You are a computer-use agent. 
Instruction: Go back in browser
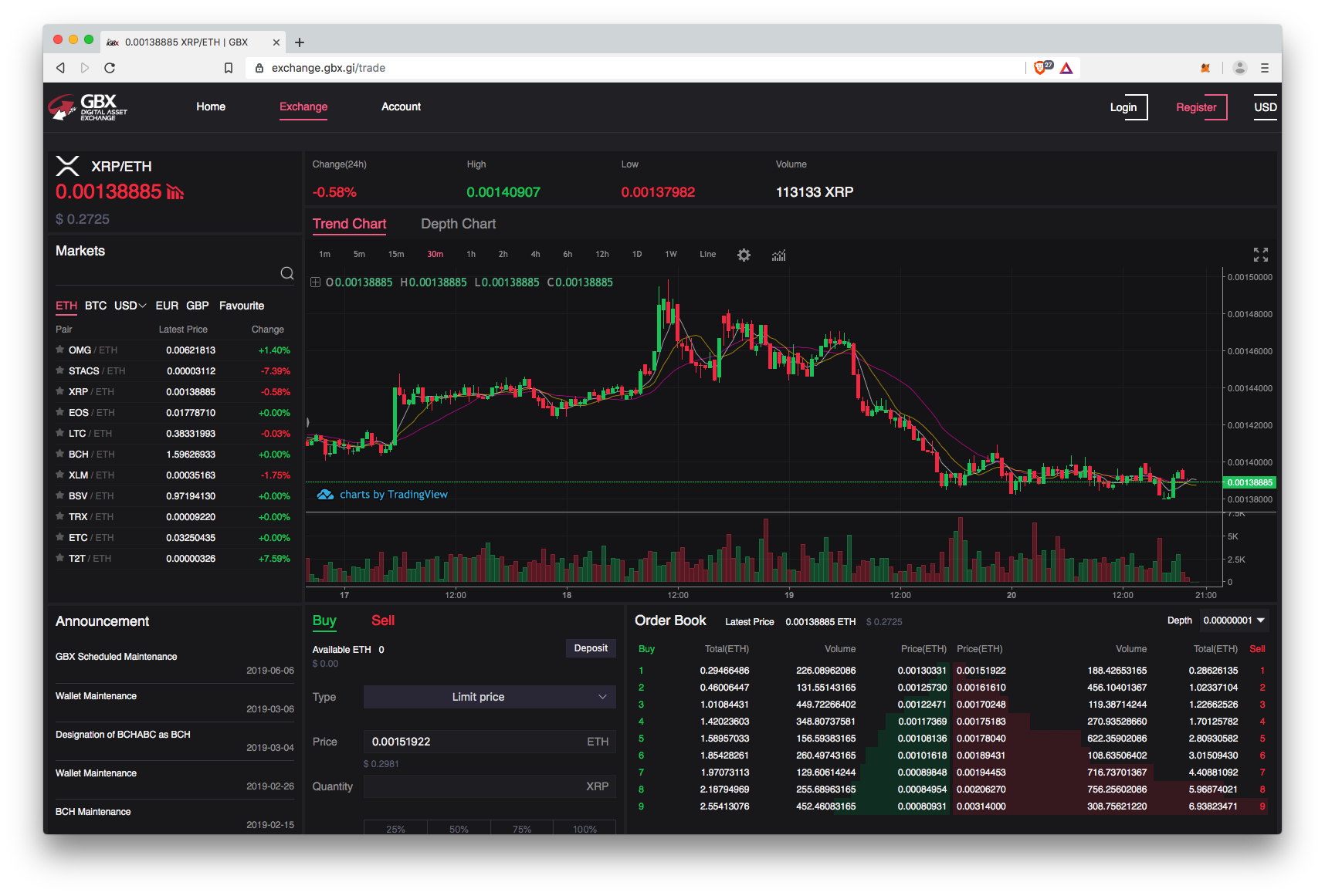pos(60,68)
